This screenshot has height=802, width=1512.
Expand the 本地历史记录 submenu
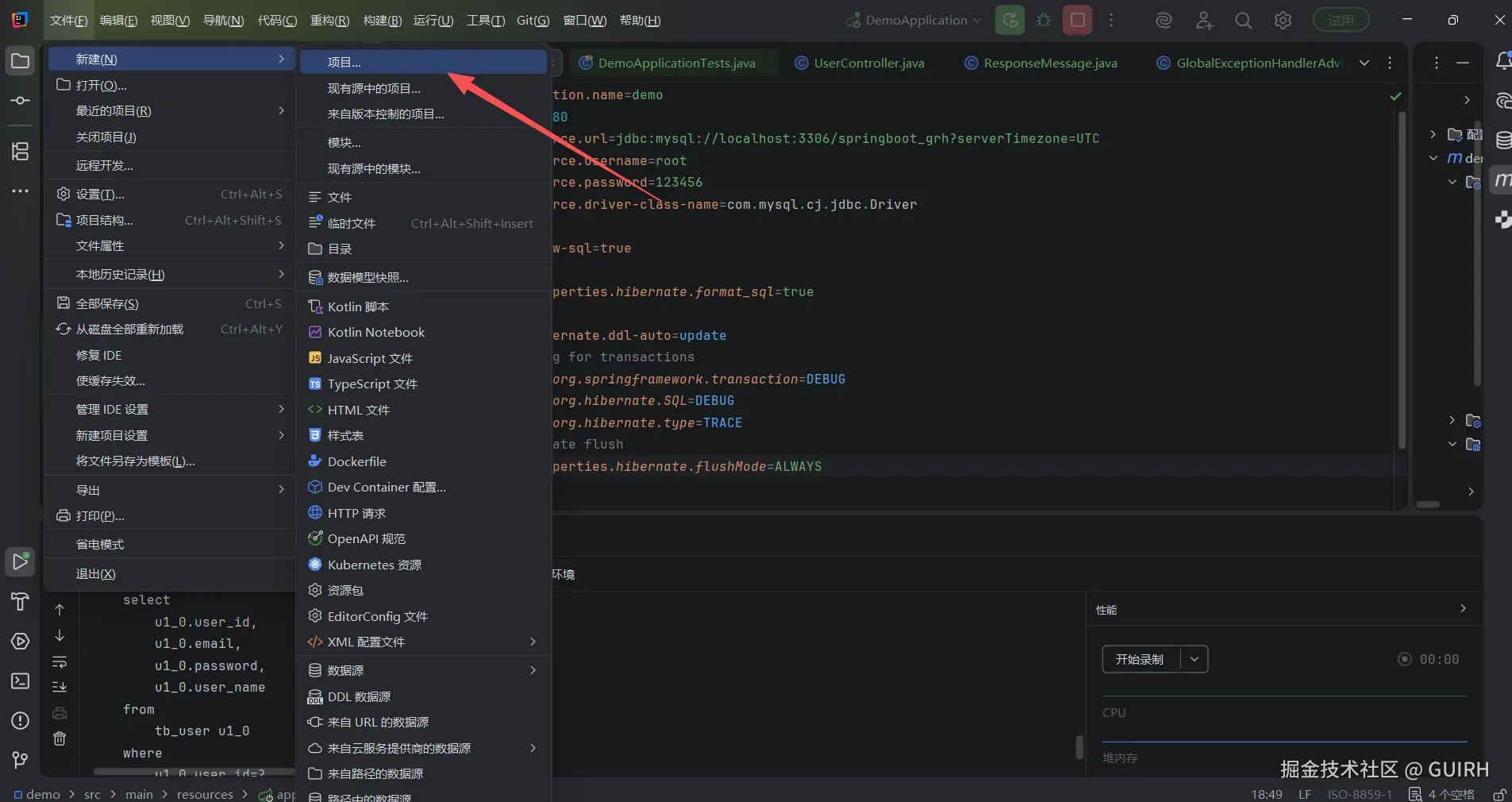click(x=170, y=275)
